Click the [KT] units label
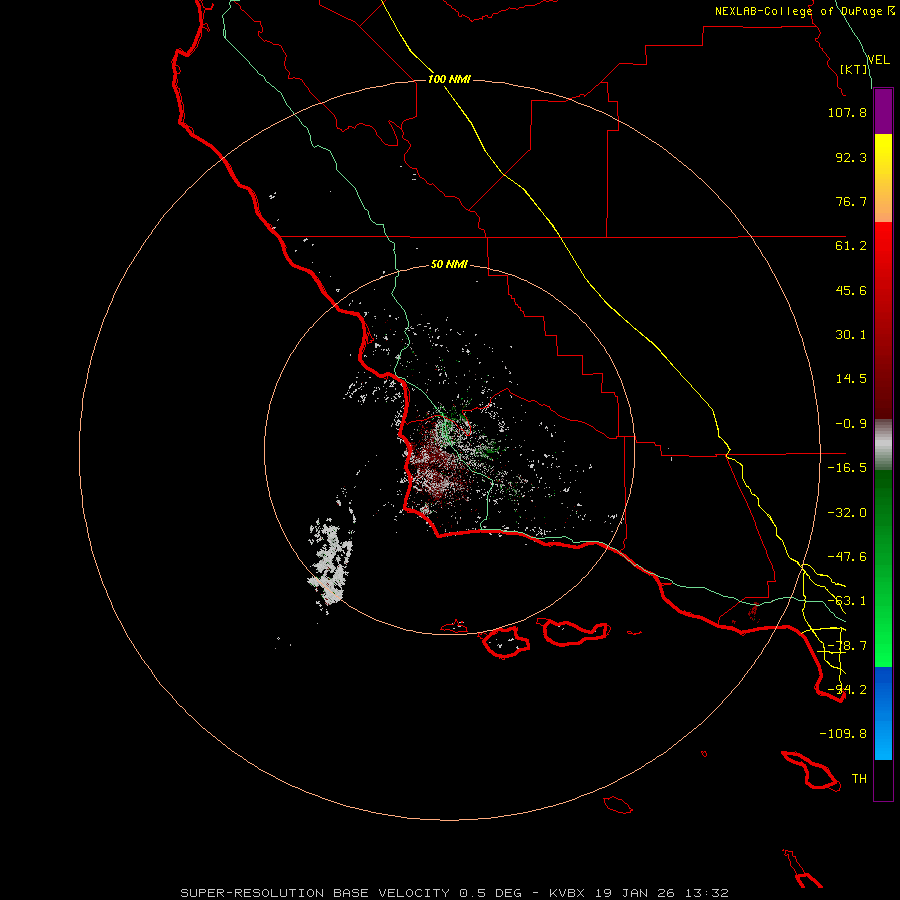The height and width of the screenshot is (900, 900). pyautogui.click(x=854, y=69)
